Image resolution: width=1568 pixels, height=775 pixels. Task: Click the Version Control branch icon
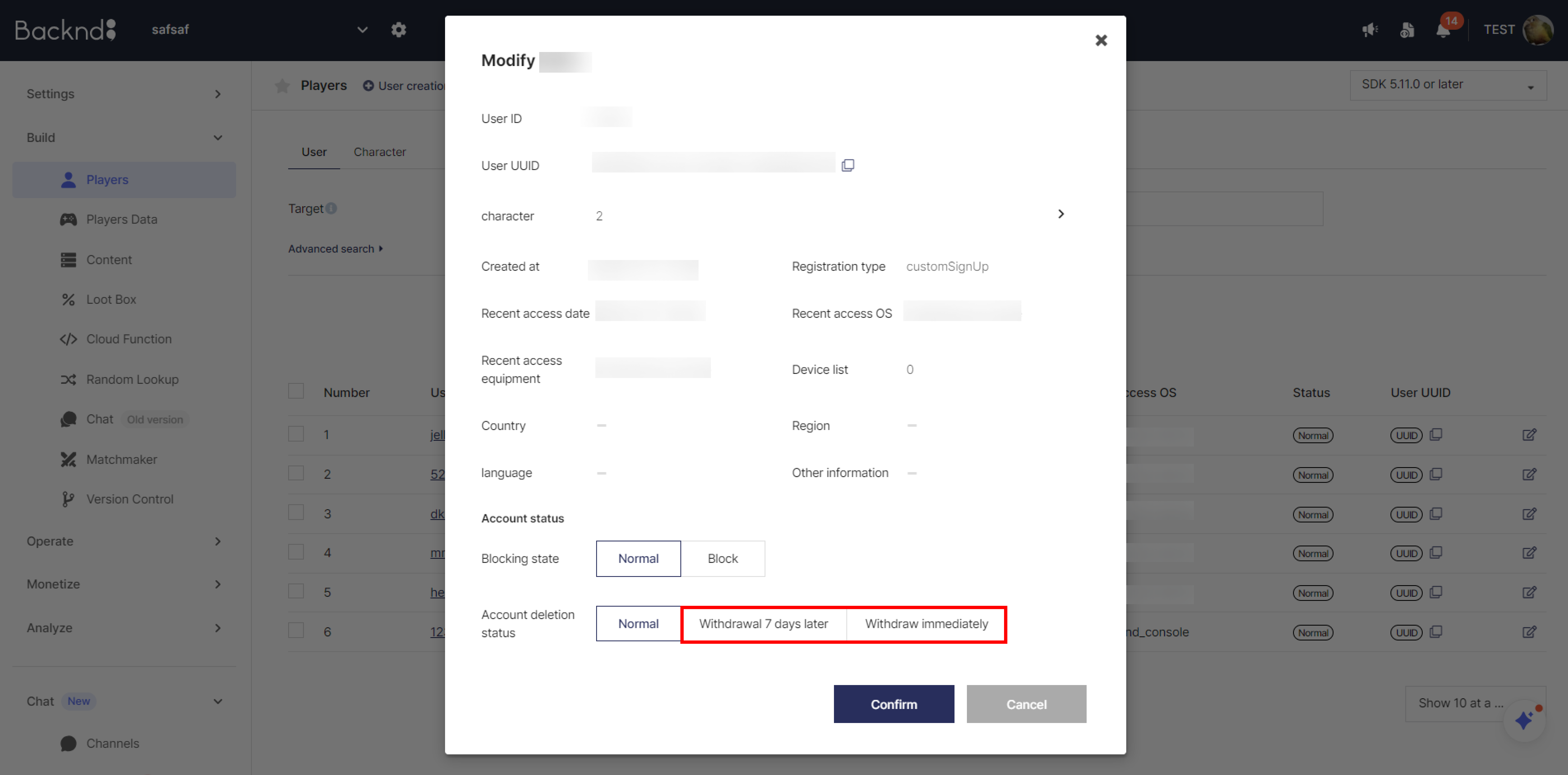pos(68,499)
